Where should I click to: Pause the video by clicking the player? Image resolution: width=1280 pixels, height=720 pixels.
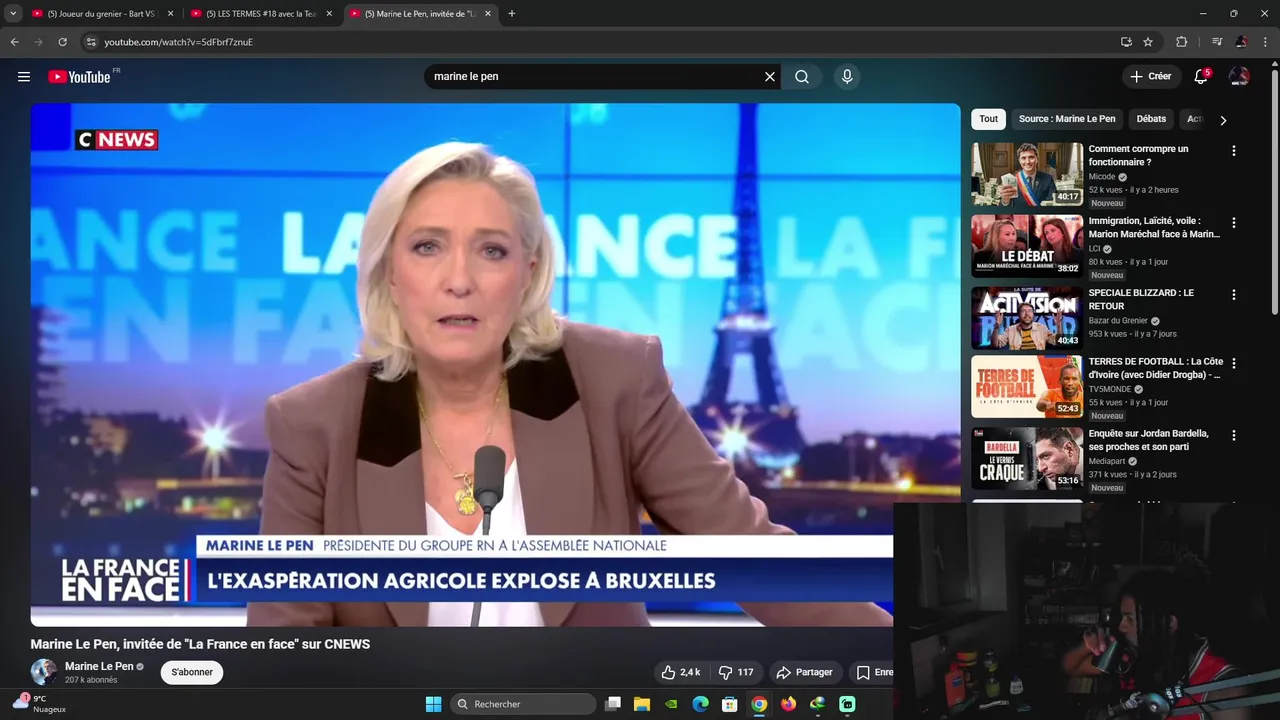(x=495, y=365)
